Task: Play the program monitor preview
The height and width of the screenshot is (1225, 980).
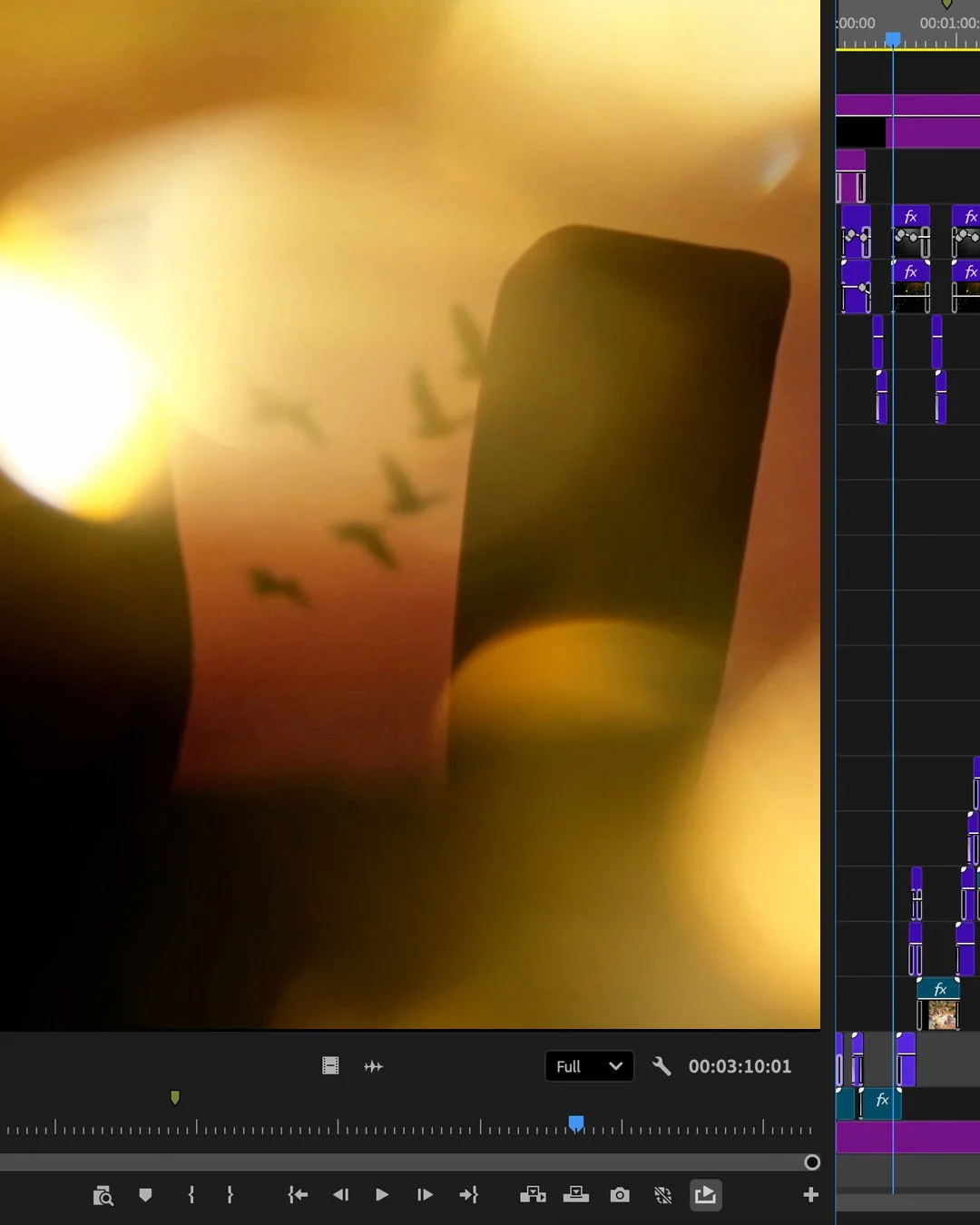Action: click(382, 1195)
